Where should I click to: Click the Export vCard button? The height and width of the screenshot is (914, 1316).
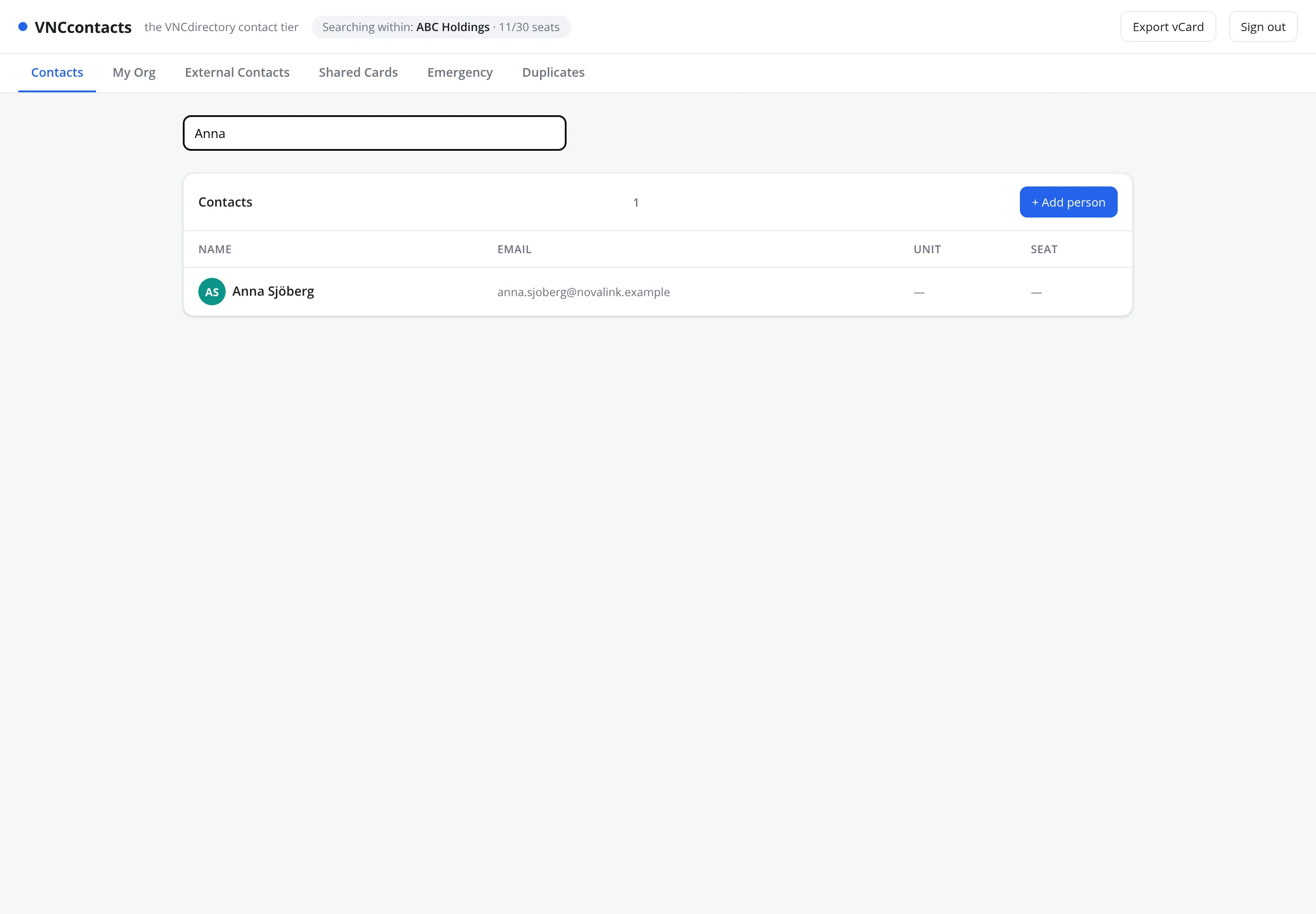[1167, 27]
